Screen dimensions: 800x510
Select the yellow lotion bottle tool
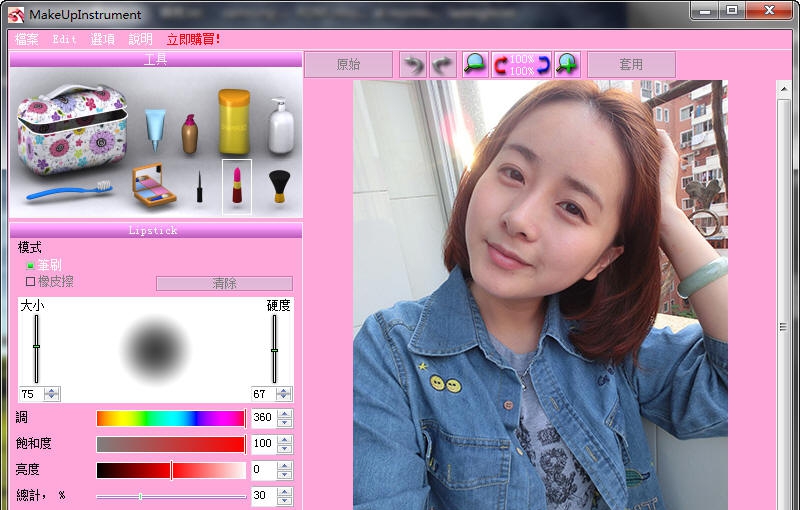click(x=234, y=122)
